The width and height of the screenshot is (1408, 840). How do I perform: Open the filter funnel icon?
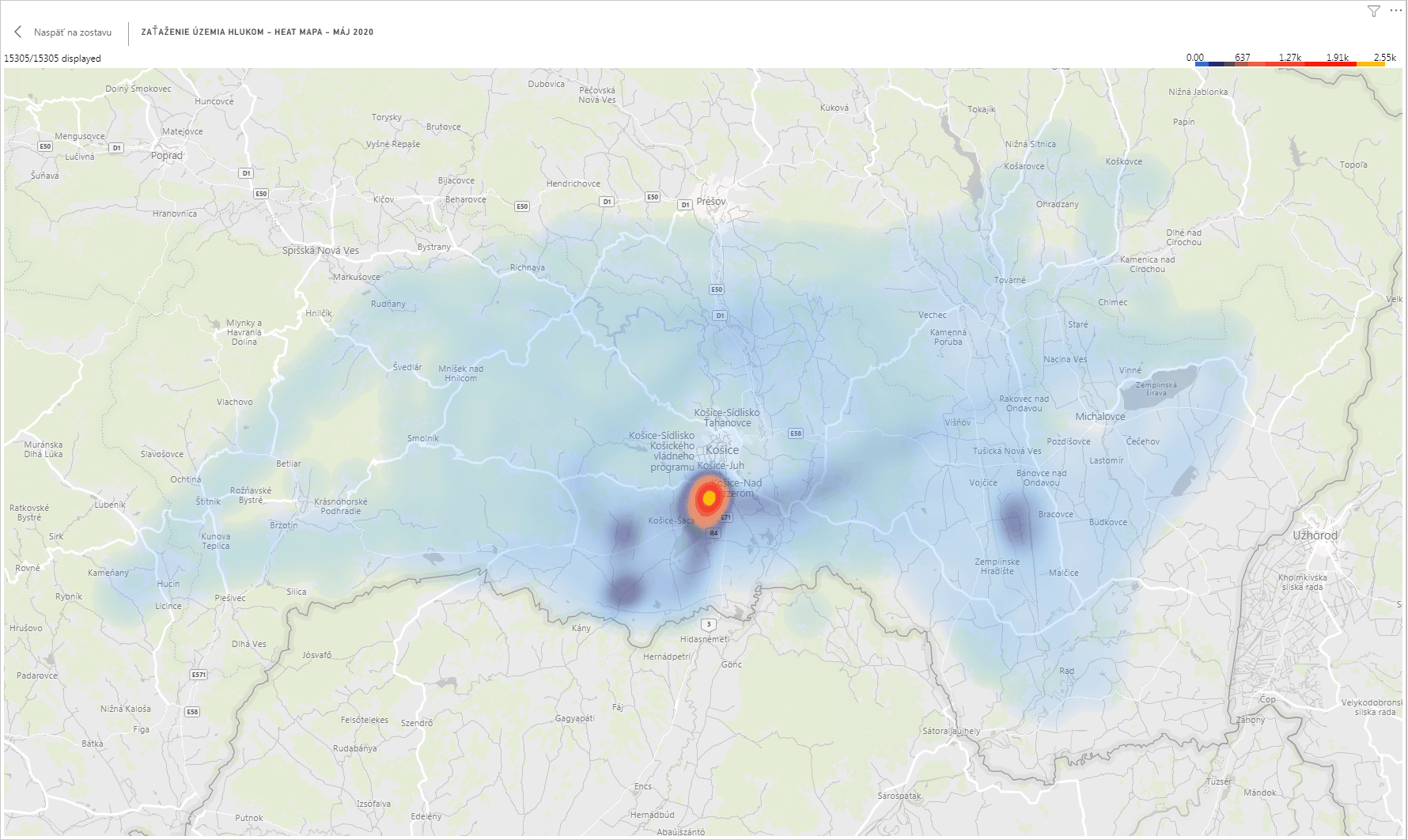pyautogui.click(x=1373, y=11)
